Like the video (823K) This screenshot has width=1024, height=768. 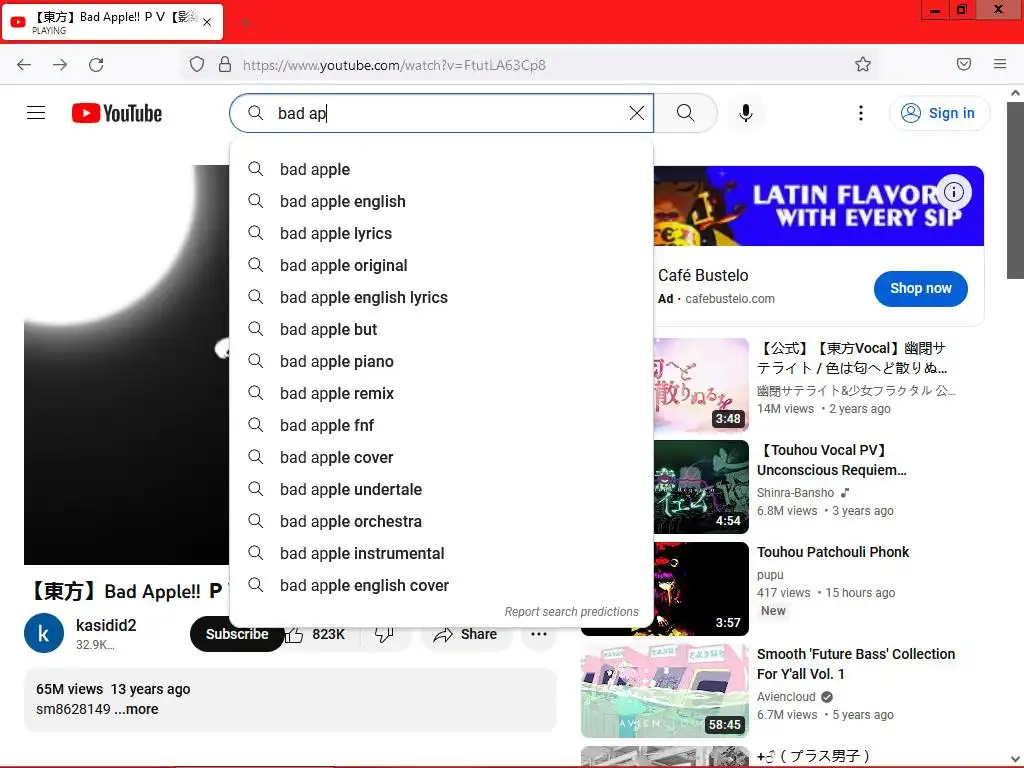click(x=316, y=634)
